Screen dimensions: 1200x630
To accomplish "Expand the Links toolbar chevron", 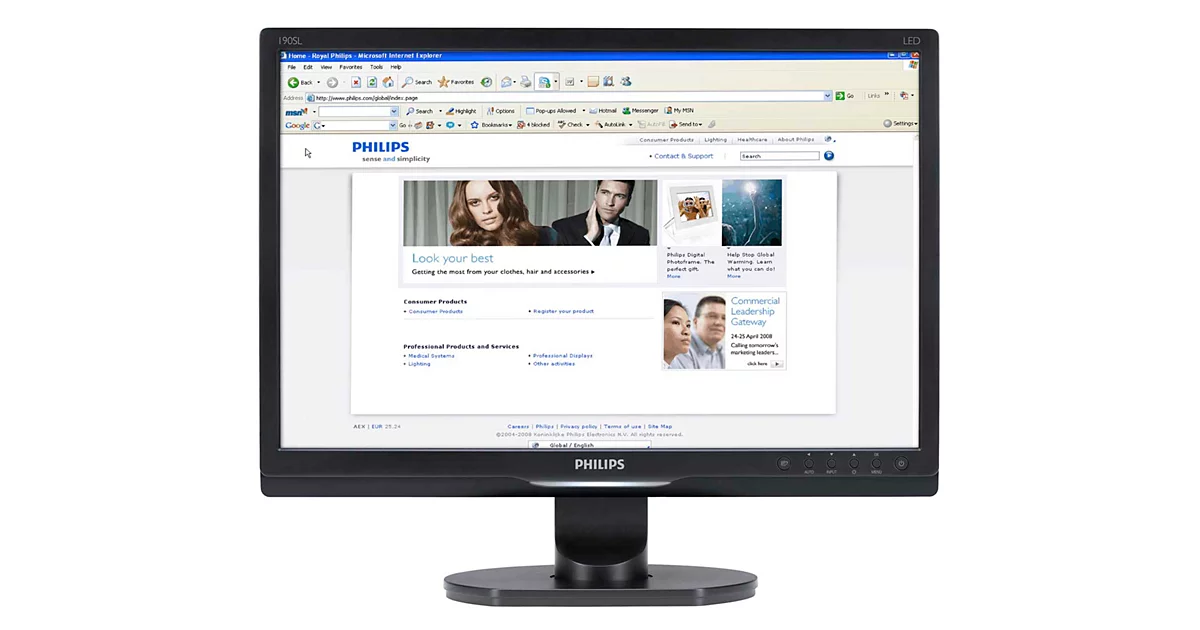I will tap(887, 94).
